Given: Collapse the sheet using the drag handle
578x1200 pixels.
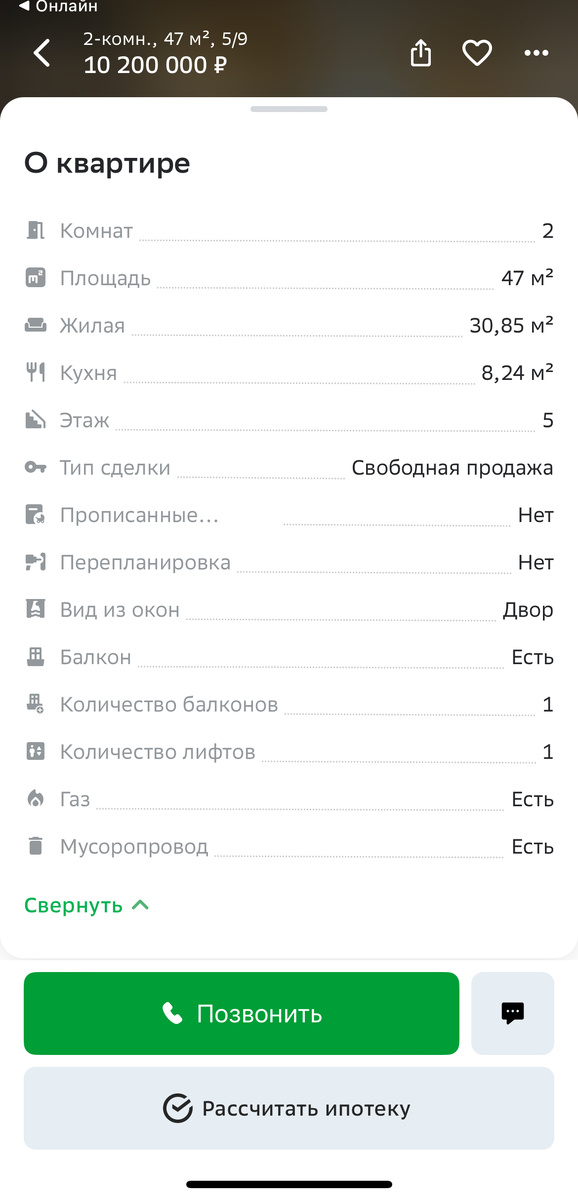Looking at the screenshot, I should coord(289,109).
